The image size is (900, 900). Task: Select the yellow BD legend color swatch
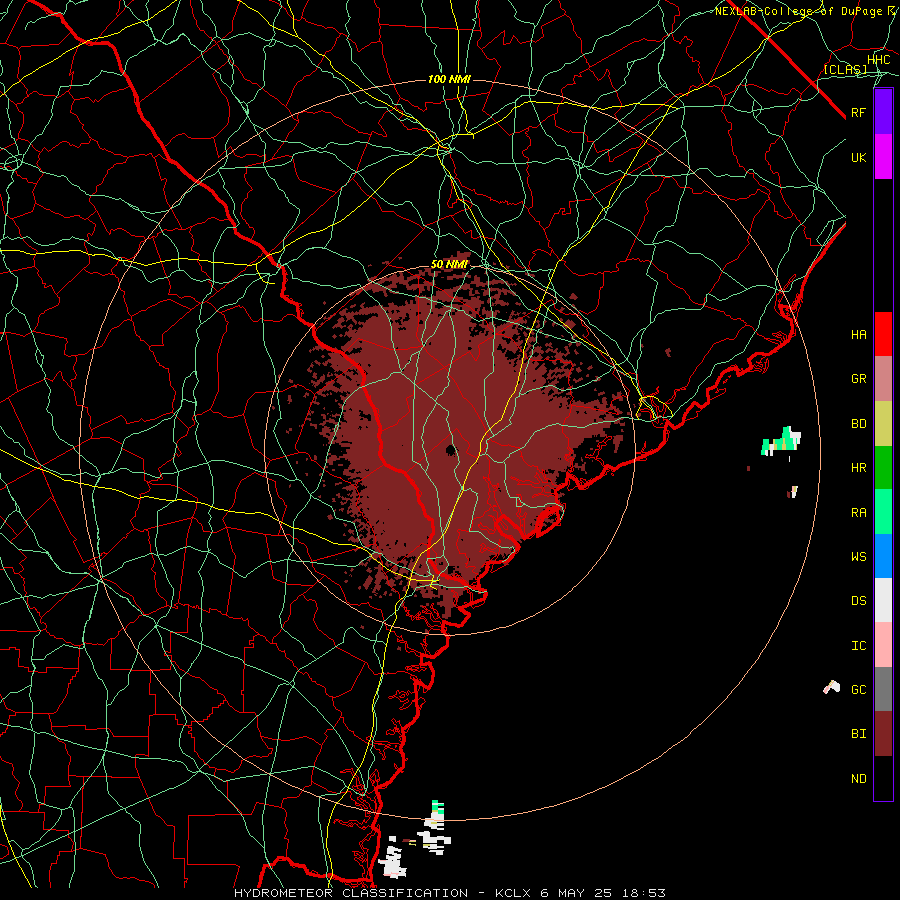[x=883, y=423]
